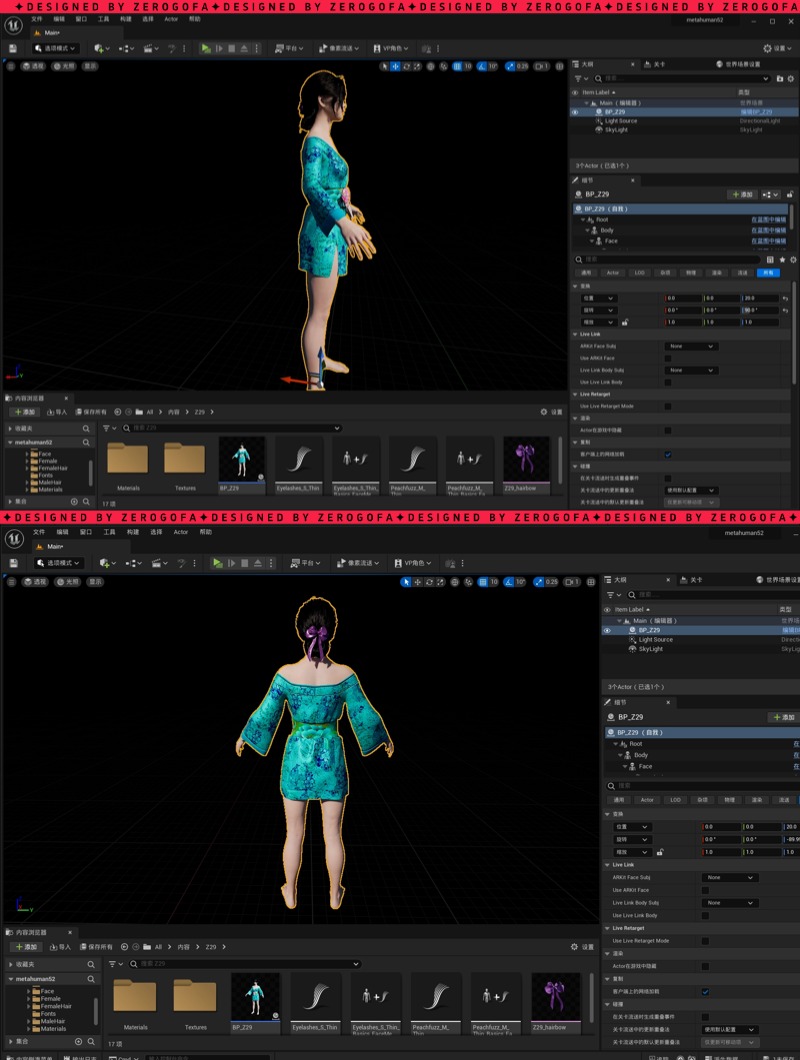Screen dimensions: 800x1060
Task: Open content browser 设置 gear in the bottom editor
Action: click(583, 946)
